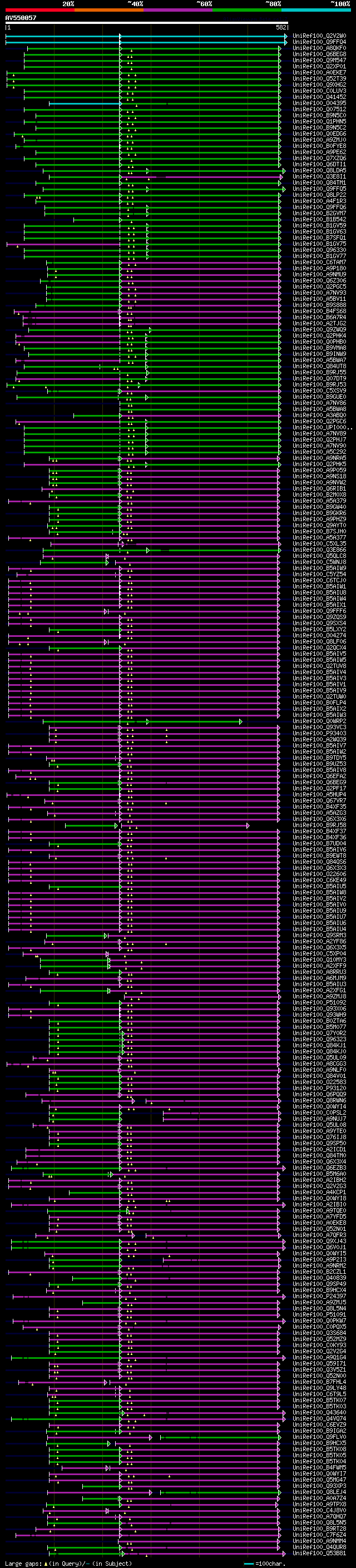Click the UniRef100_B2GVM7 label

coord(319,213)
